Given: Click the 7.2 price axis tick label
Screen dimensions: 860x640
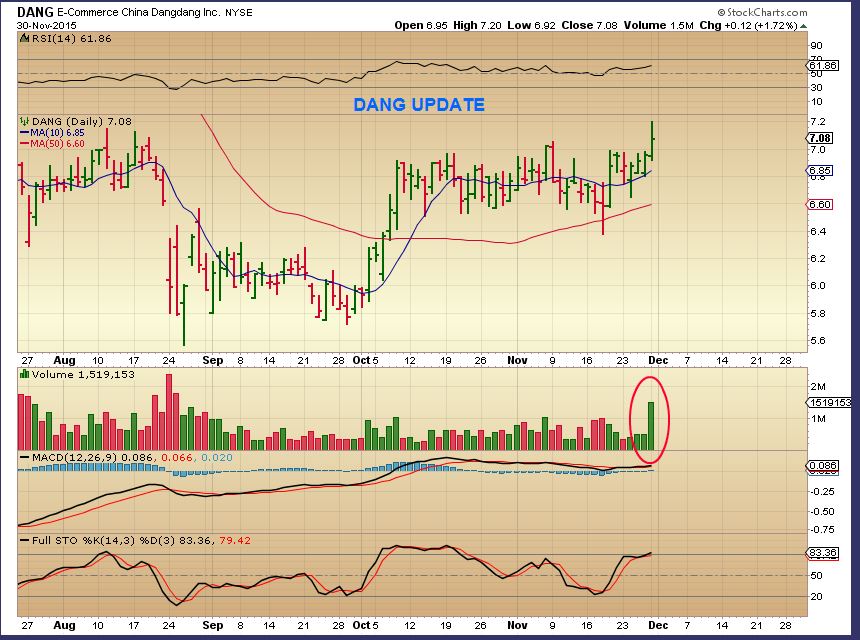Looking at the screenshot, I should pos(817,121).
